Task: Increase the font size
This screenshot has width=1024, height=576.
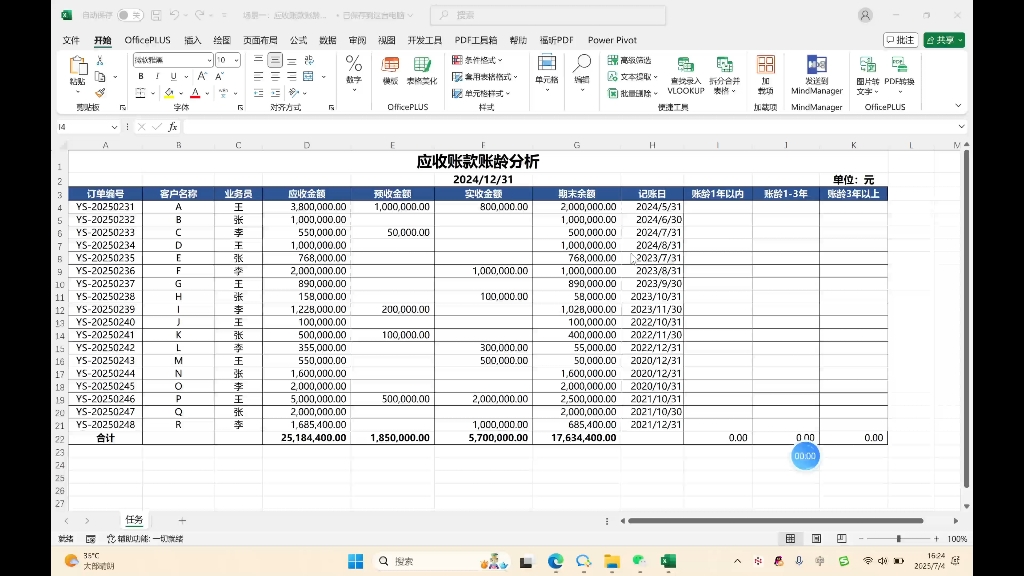Action: click(x=202, y=76)
